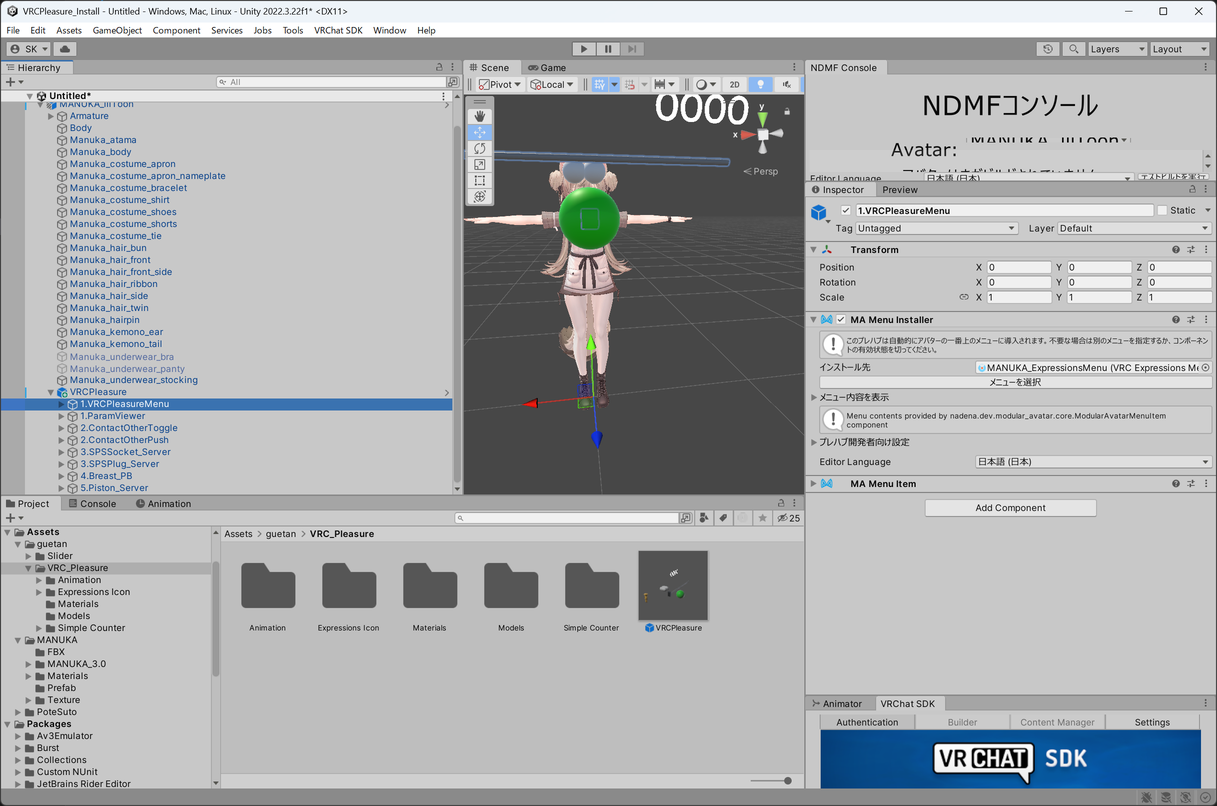Open the SDK Settings tab button

pos(1152,722)
